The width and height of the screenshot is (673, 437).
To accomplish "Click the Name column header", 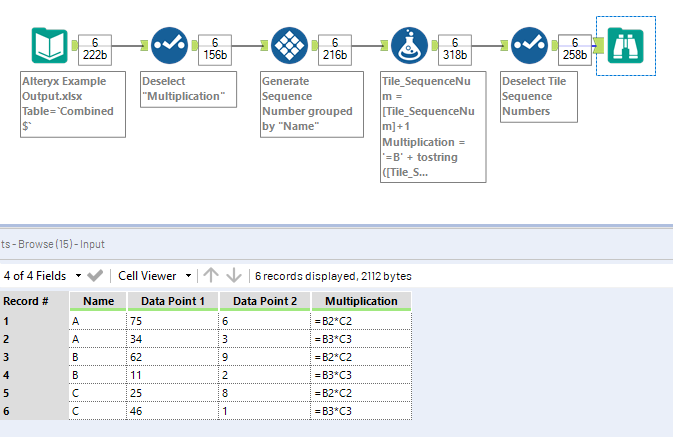I will coord(98,301).
